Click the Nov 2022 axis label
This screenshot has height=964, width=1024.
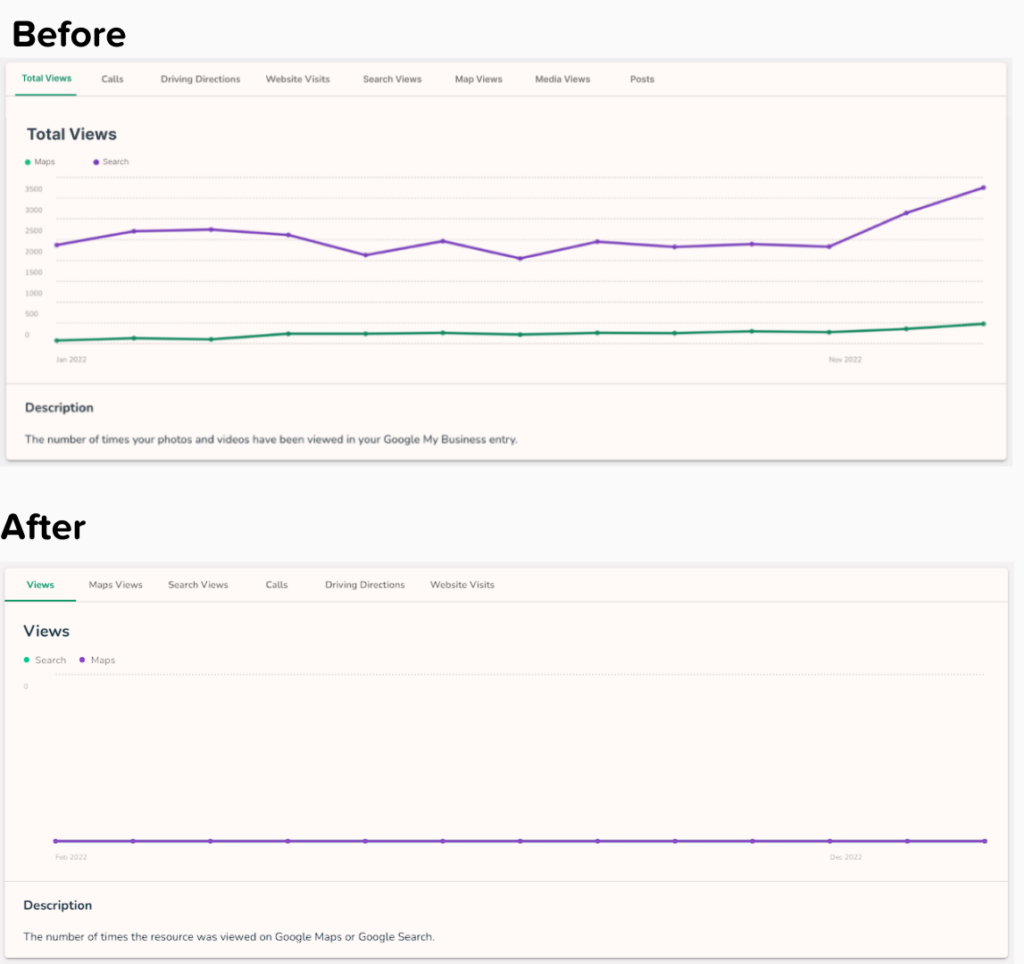(x=845, y=360)
